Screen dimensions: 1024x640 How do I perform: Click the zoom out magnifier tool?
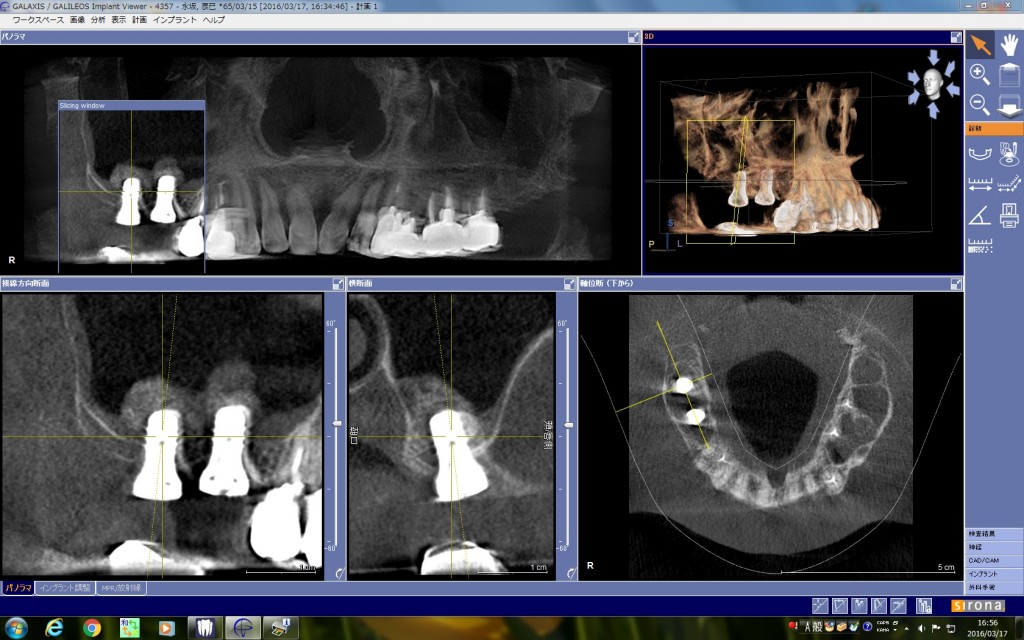point(980,104)
